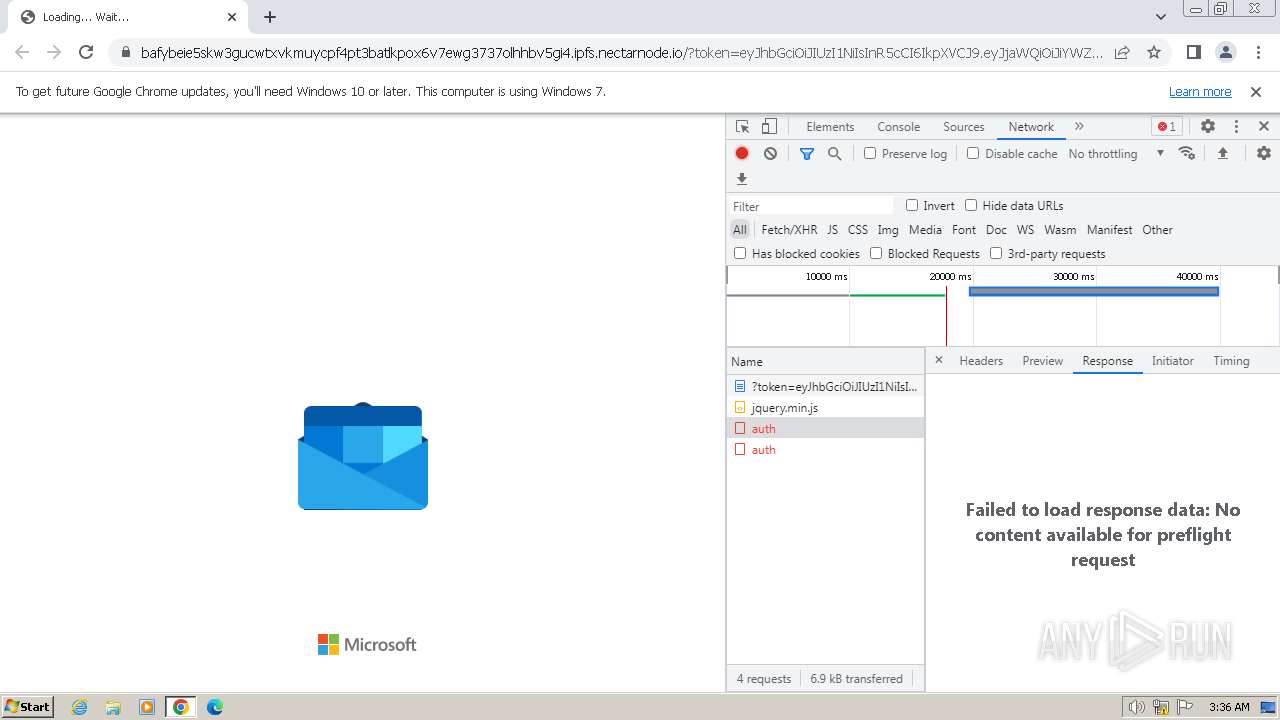The height and width of the screenshot is (720, 1280).
Task: Switch to the Sources tab
Action: pyautogui.click(x=963, y=126)
